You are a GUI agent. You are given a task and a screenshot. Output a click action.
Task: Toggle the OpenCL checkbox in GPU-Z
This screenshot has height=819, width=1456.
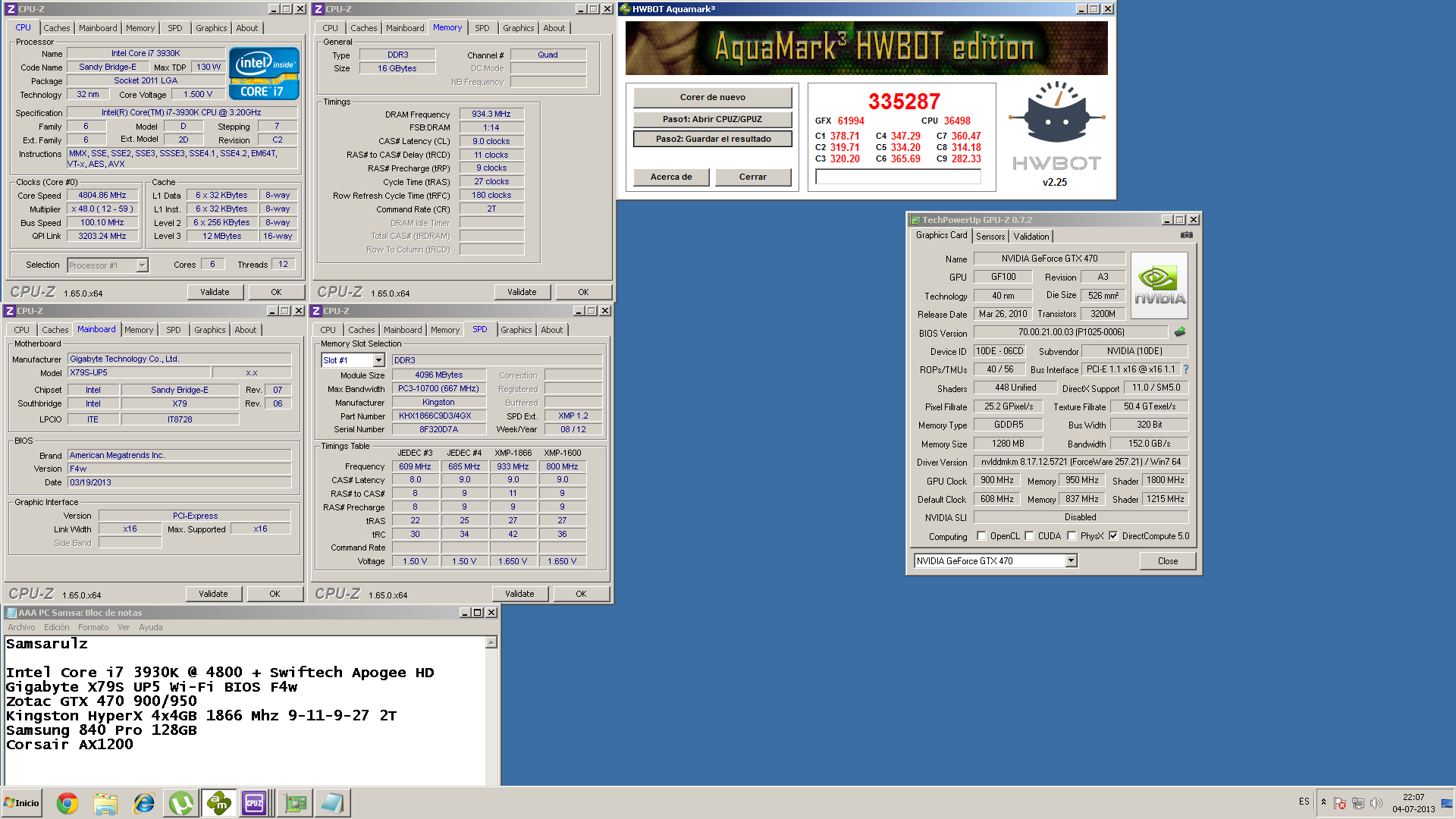[x=981, y=535]
